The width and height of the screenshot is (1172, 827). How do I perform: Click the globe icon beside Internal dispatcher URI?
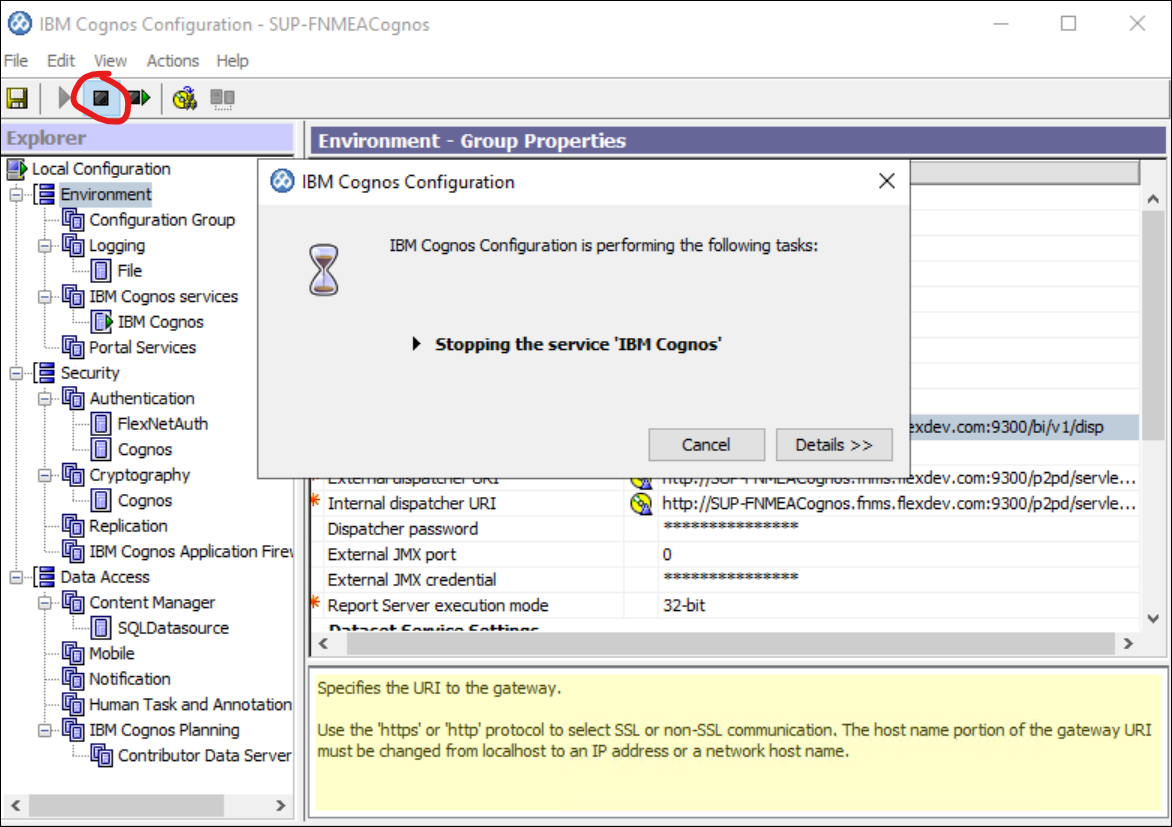(641, 504)
